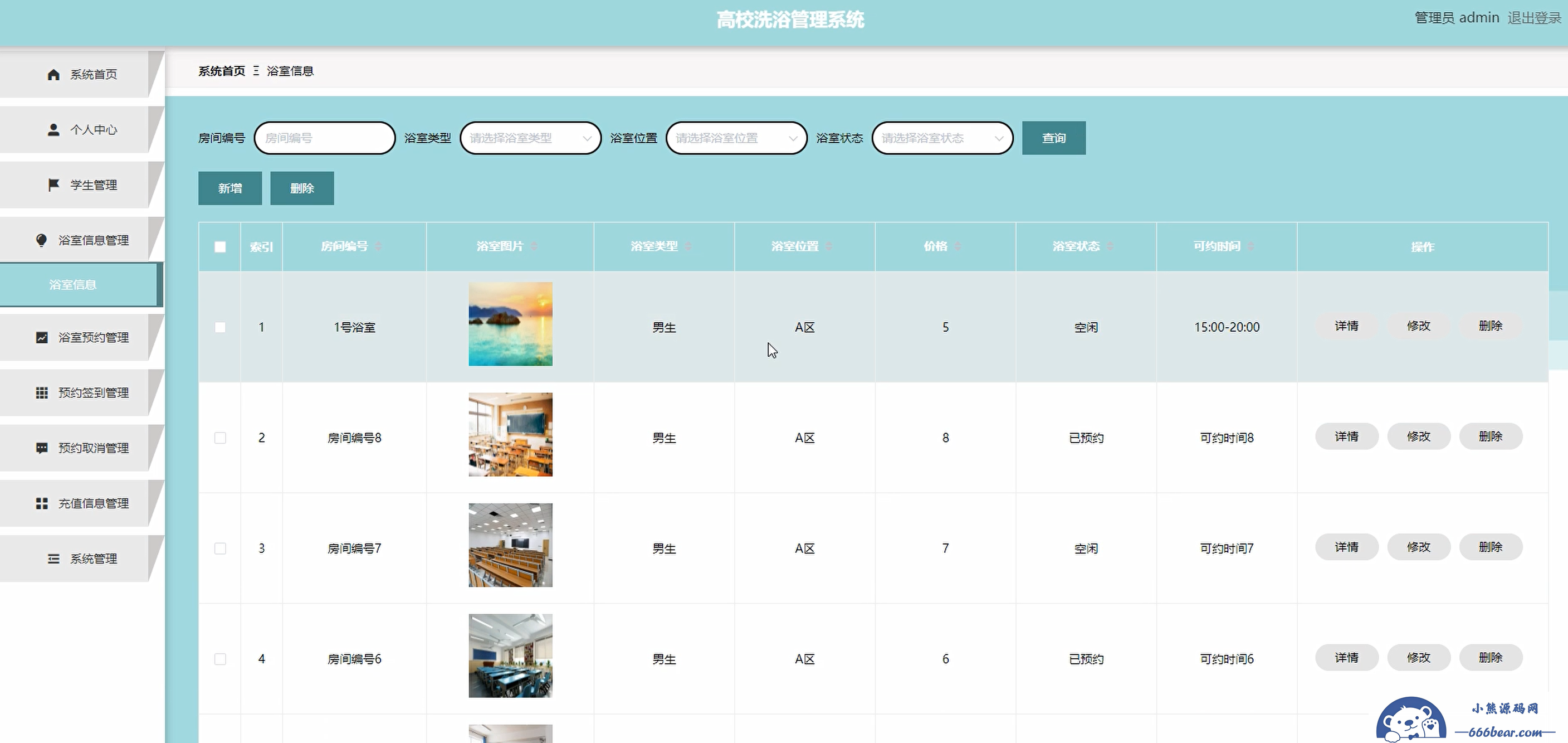The image size is (1568, 743).
Task: Check the row checkbox for 1号浴室
Action: [221, 327]
